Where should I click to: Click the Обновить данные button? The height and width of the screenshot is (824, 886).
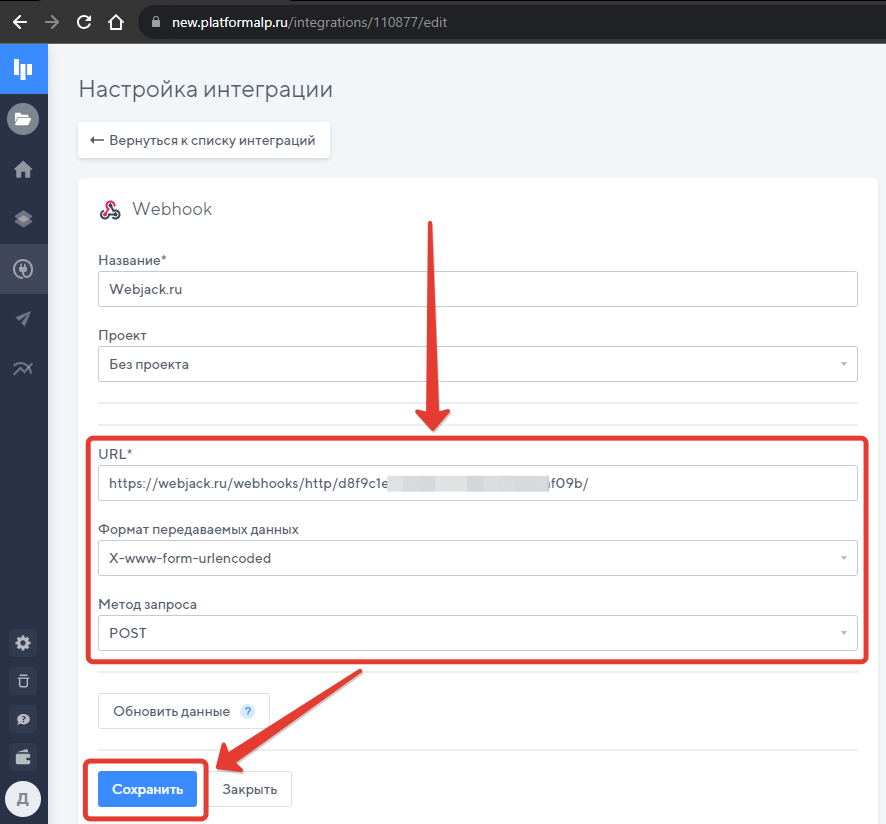click(184, 711)
